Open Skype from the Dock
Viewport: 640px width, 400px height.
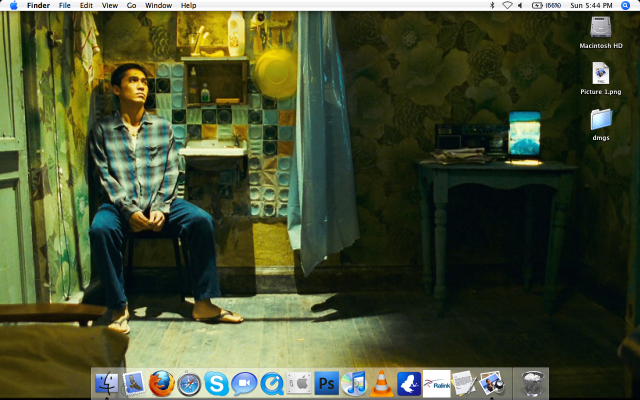(x=216, y=384)
